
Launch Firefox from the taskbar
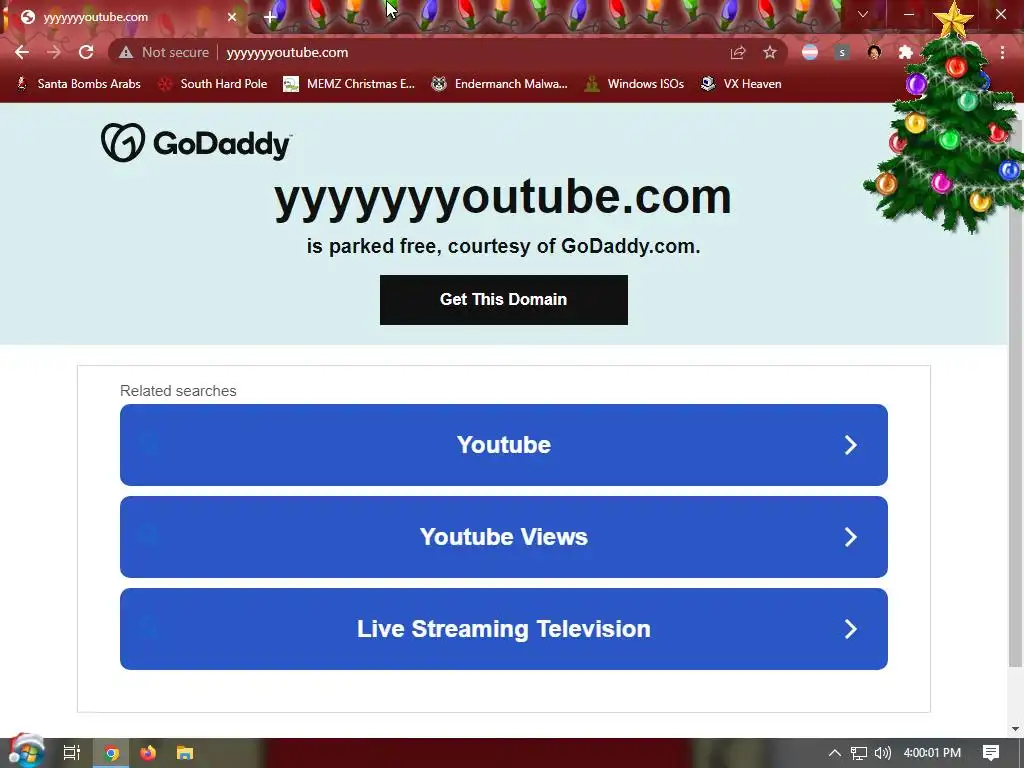pos(148,753)
